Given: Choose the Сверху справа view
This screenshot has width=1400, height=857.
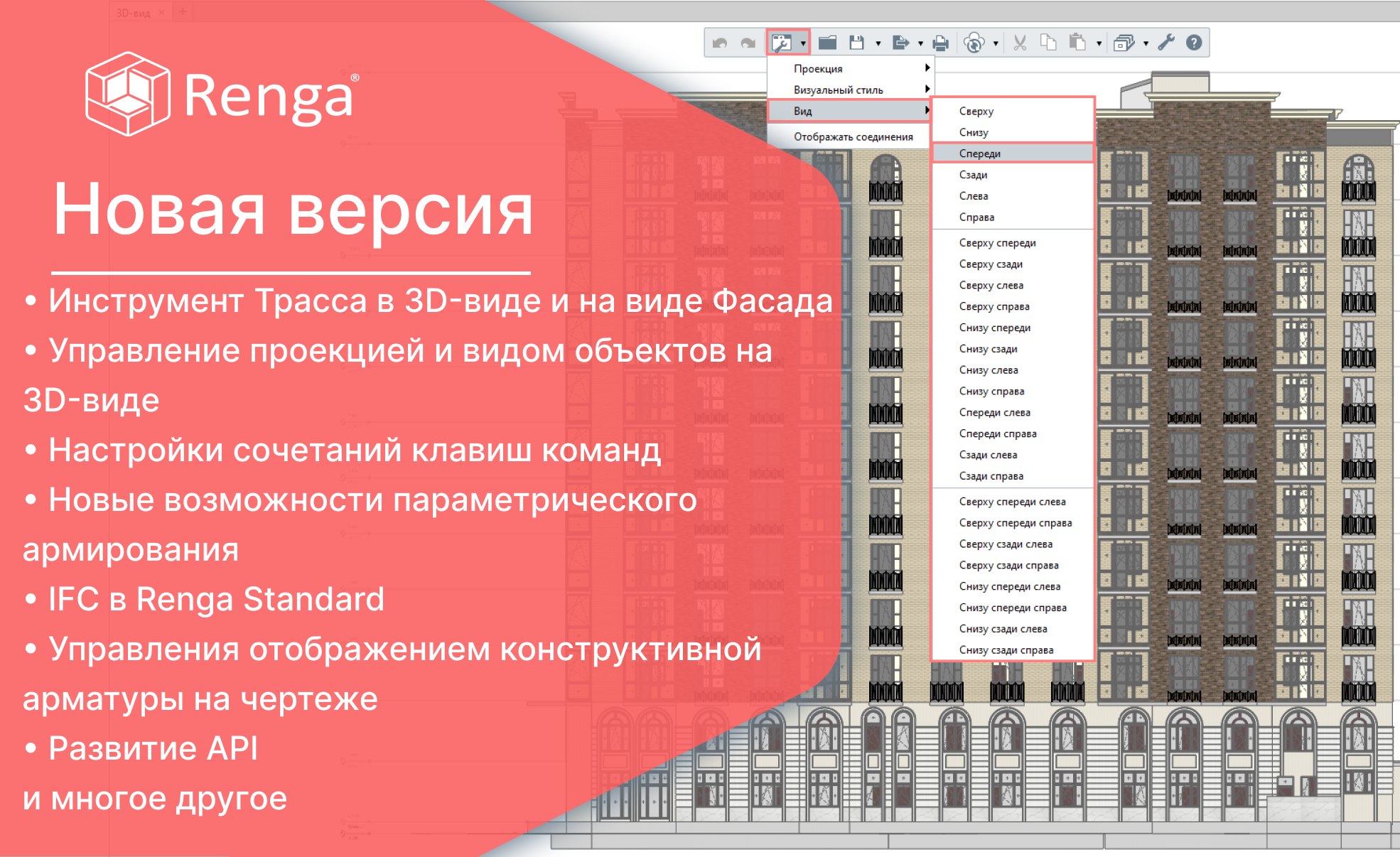Looking at the screenshot, I should (1012, 307).
